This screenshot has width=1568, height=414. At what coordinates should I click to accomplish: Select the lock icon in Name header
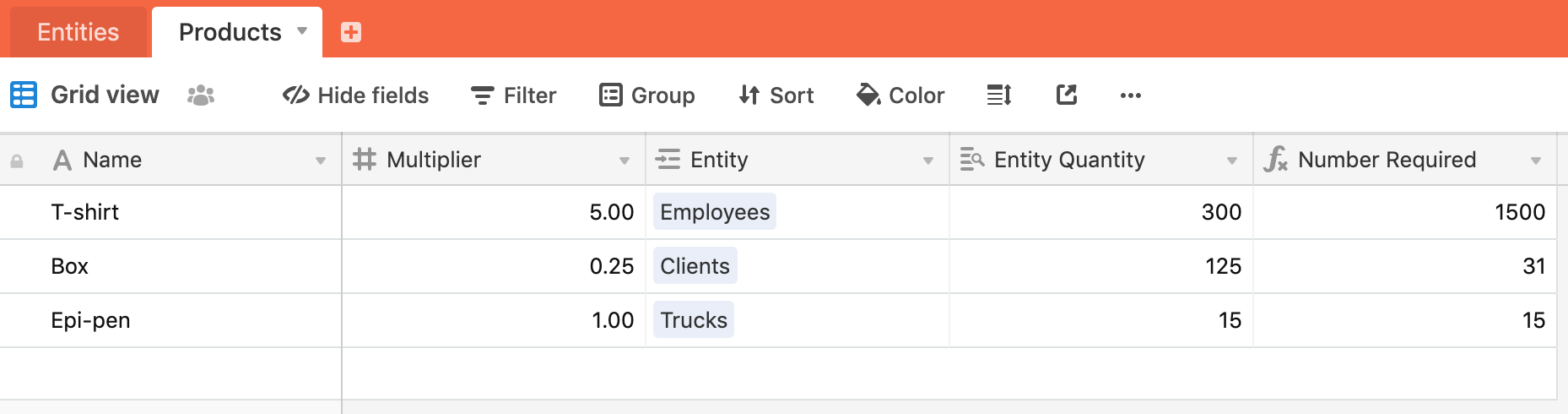pos(17,161)
